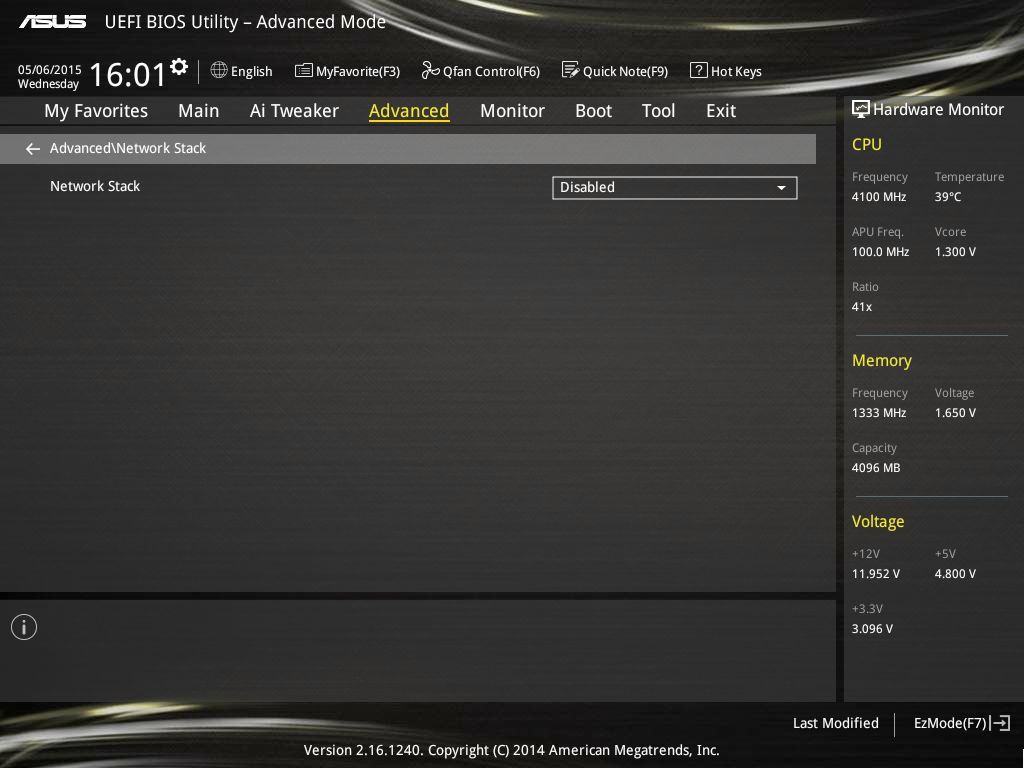
Task: Click the info circle icon in help area
Action: click(24, 627)
